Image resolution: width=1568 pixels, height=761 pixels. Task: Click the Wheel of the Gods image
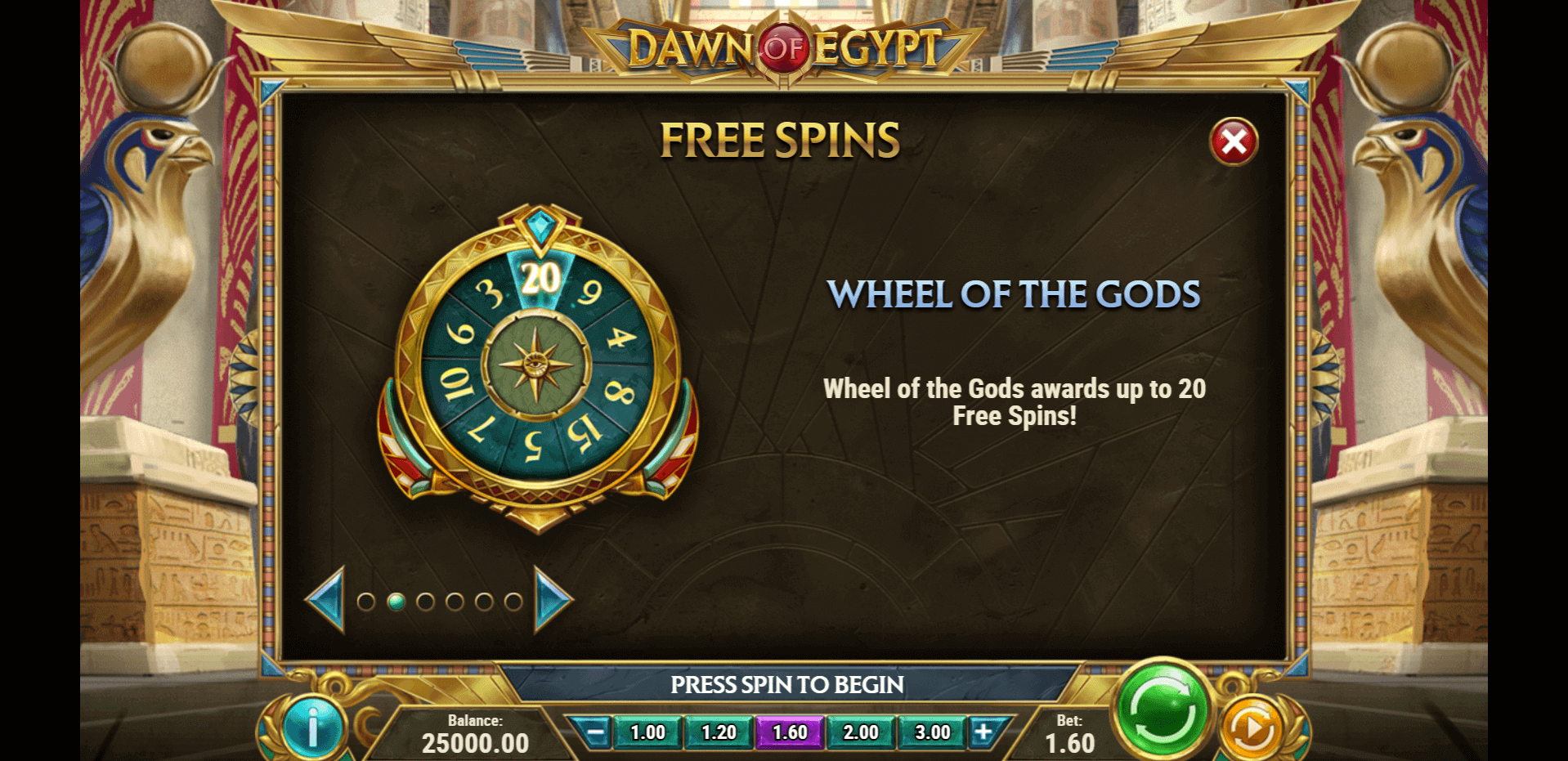coord(538,368)
